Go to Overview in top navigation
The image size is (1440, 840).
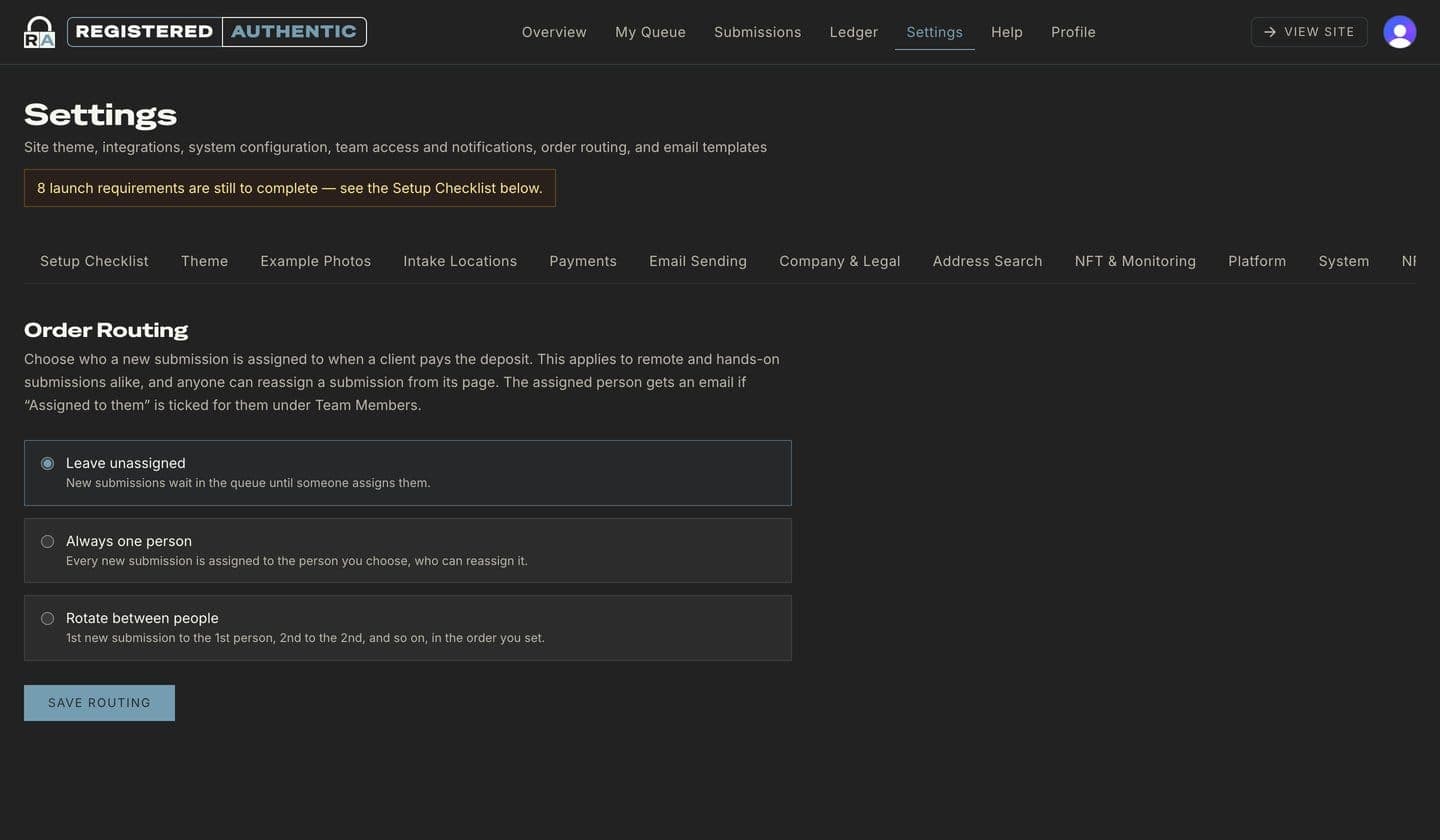554,32
